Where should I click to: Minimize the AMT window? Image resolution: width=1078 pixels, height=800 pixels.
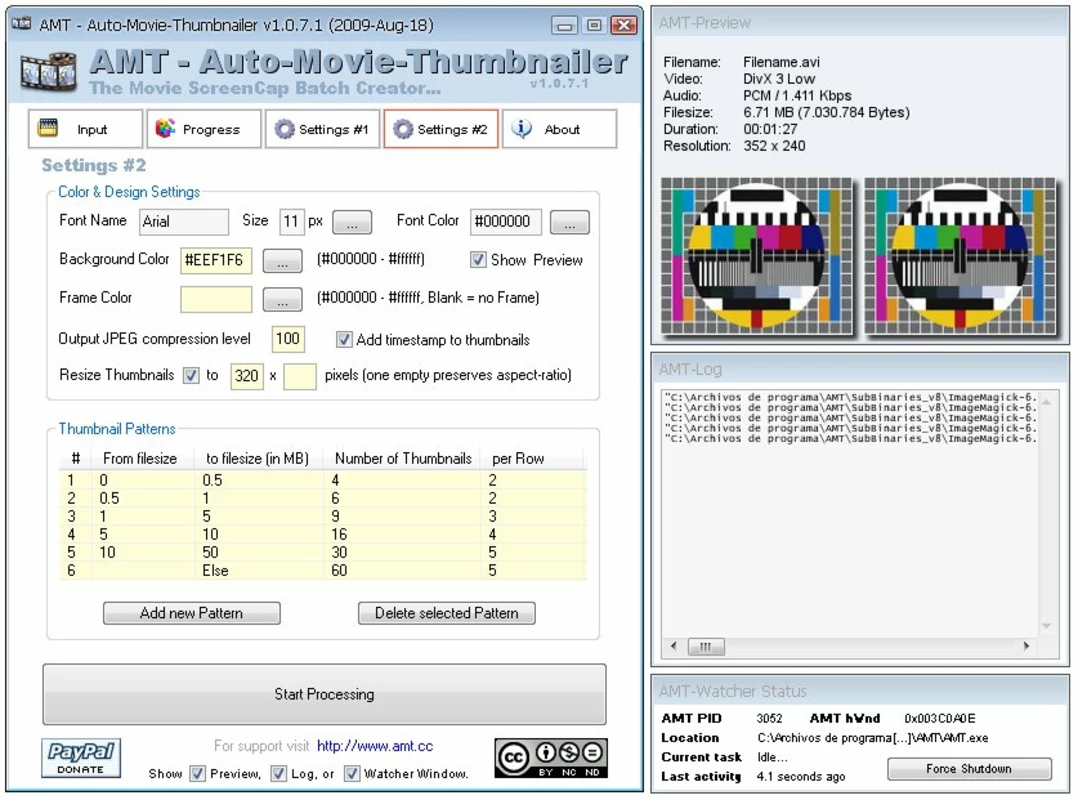click(564, 25)
